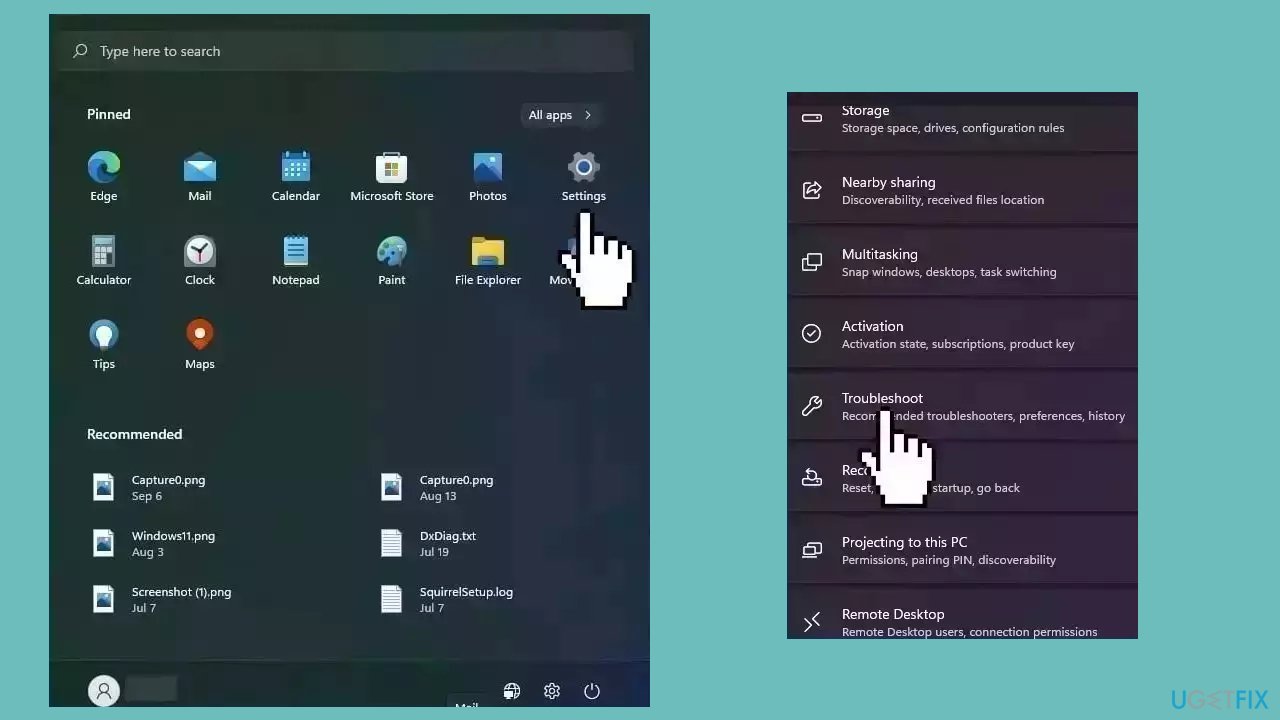Open Activation settings
The height and width of the screenshot is (720, 1280).
click(962, 334)
